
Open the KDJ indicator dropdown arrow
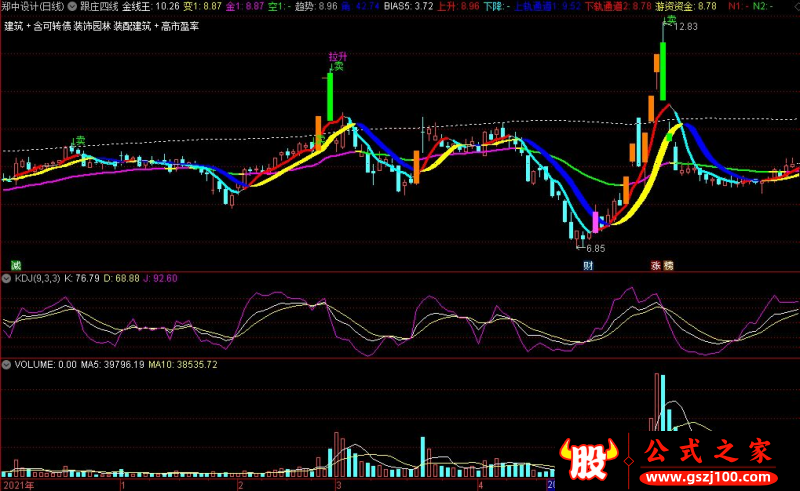pyautogui.click(x=6, y=279)
